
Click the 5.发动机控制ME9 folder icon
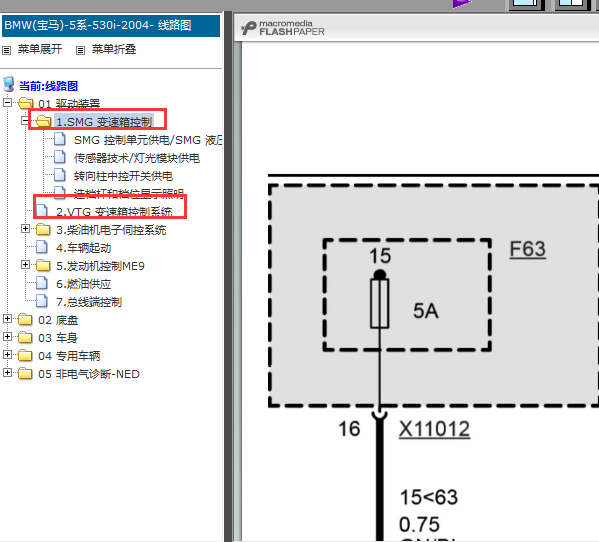(x=44, y=265)
